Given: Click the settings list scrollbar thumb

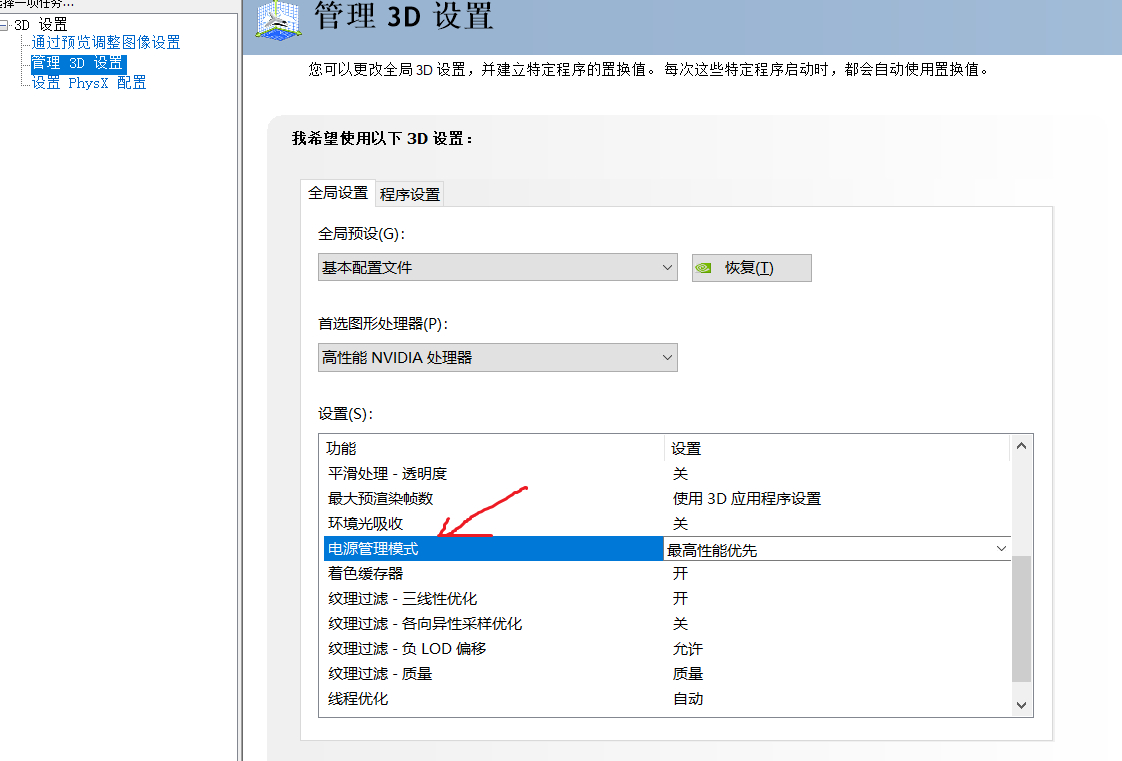Looking at the screenshot, I should [1021, 619].
